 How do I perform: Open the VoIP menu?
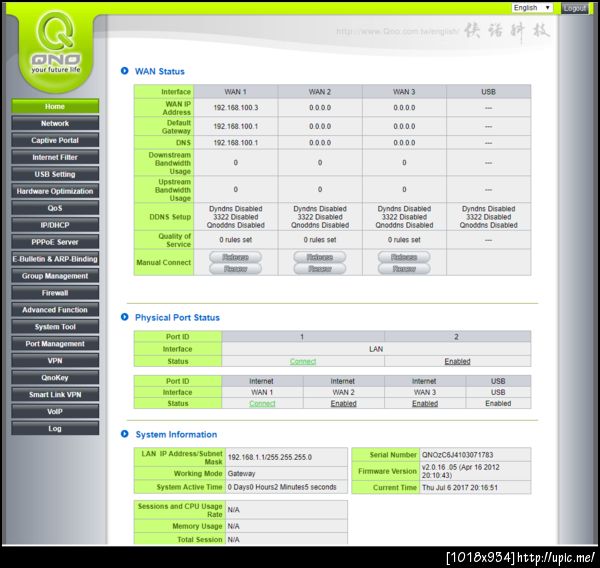pos(55,411)
